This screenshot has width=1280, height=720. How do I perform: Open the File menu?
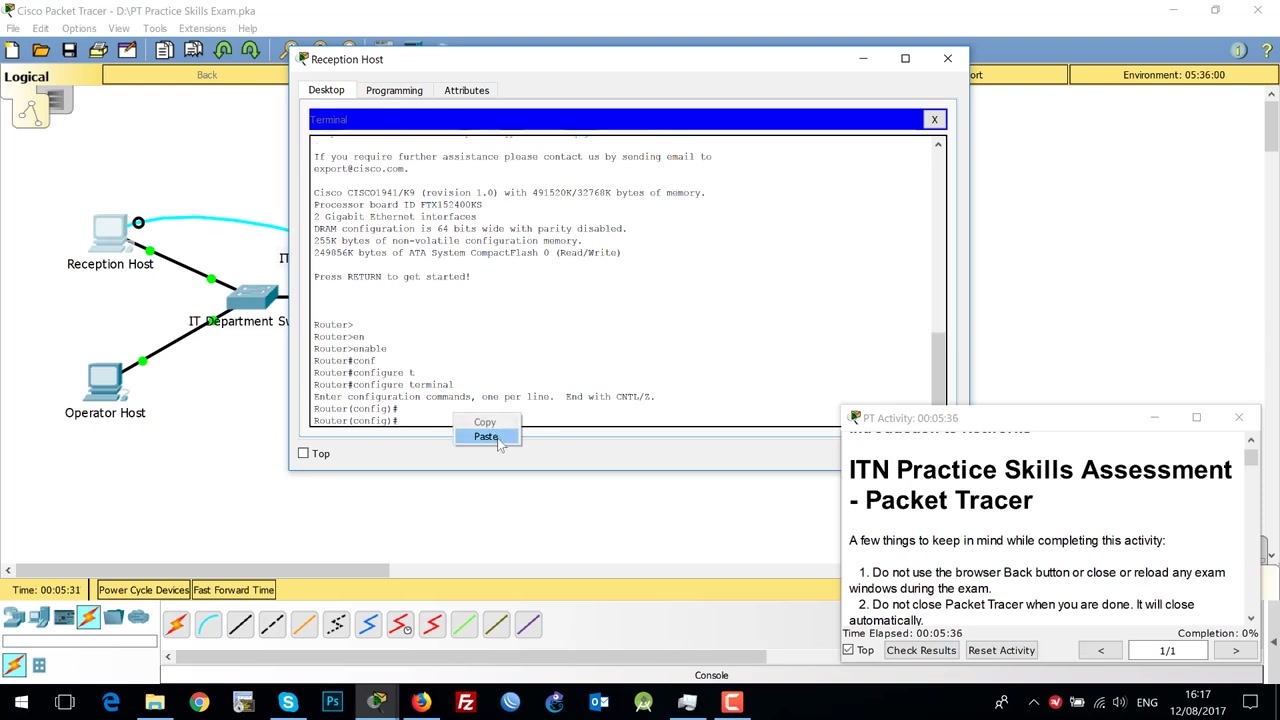(x=13, y=28)
